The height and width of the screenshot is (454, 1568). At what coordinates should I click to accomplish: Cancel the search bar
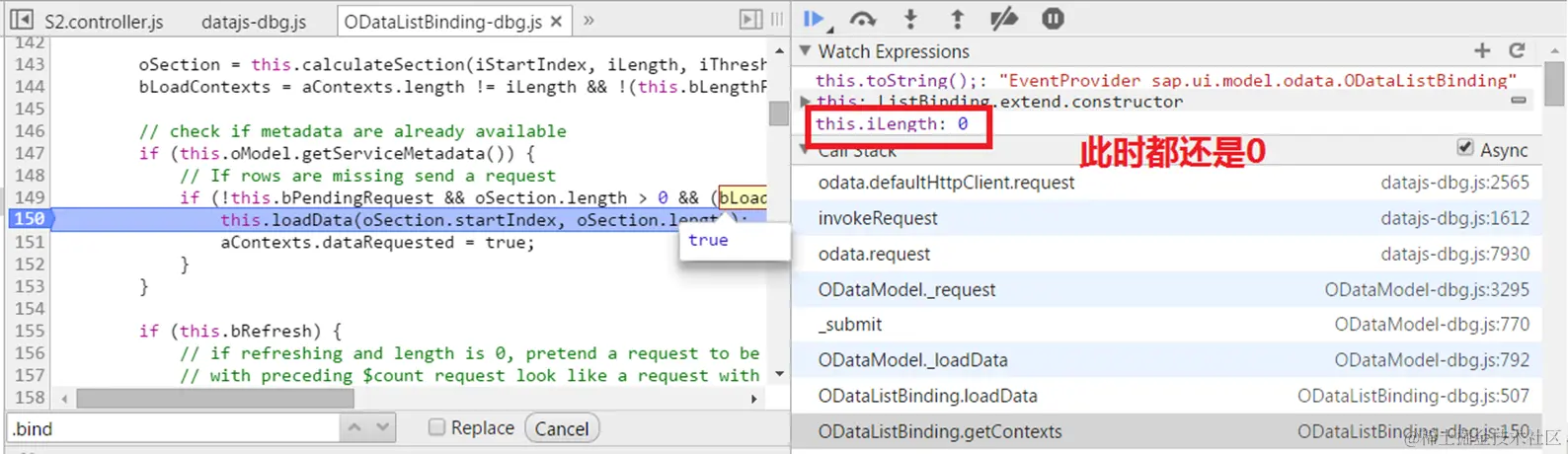click(x=561, y=428)
